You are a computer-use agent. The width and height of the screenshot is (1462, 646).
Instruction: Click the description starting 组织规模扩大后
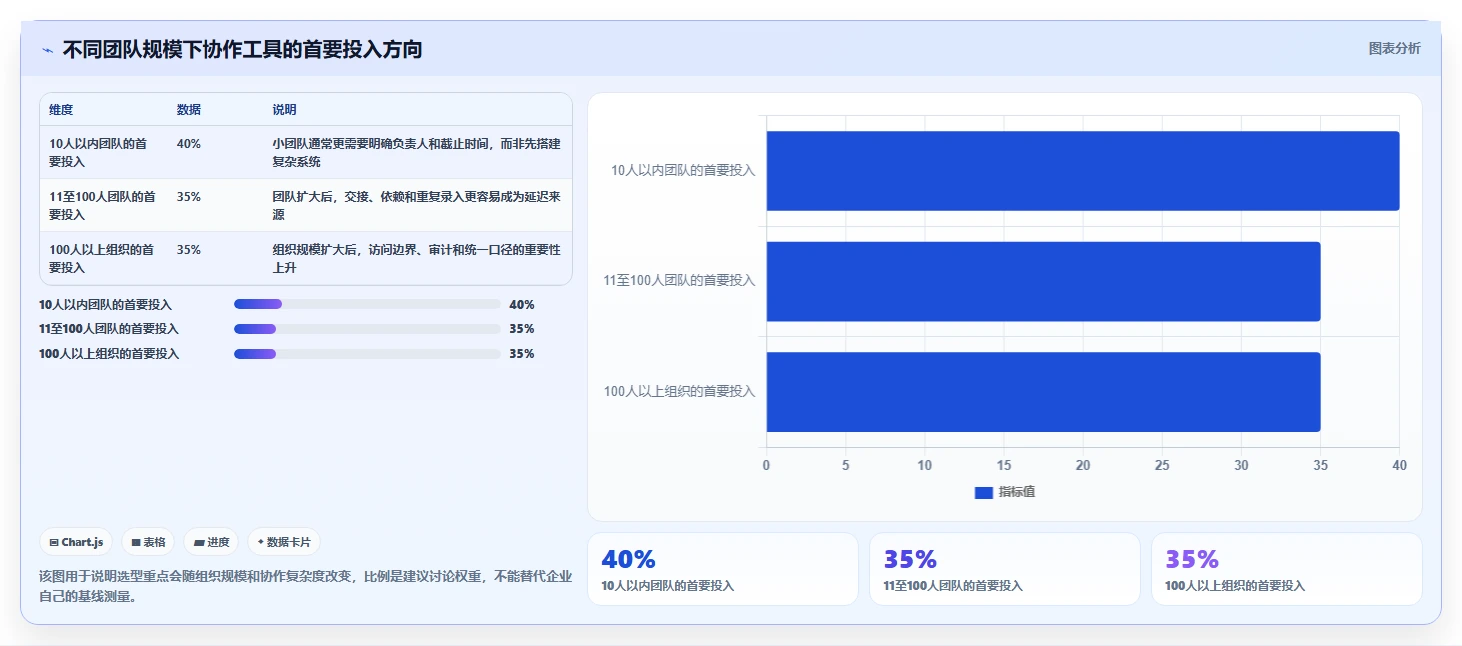point(416,258)
